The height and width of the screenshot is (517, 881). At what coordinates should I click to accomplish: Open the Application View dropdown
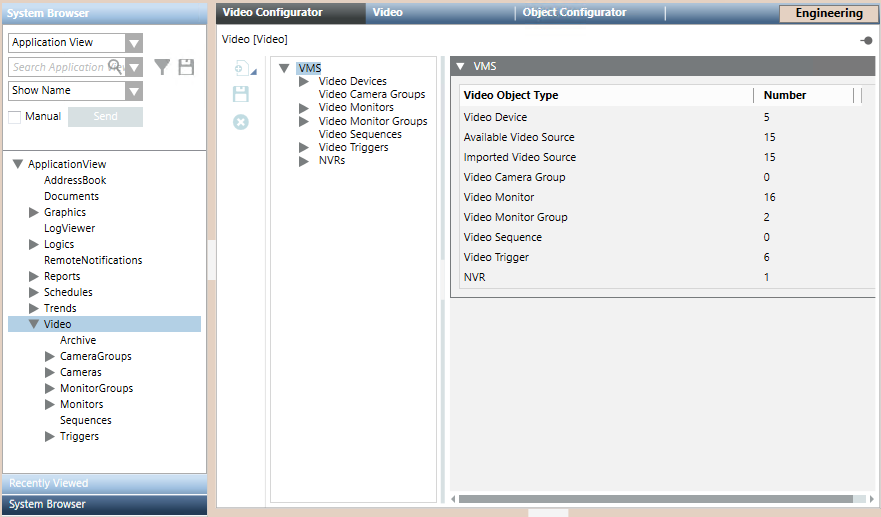(134, 43)
